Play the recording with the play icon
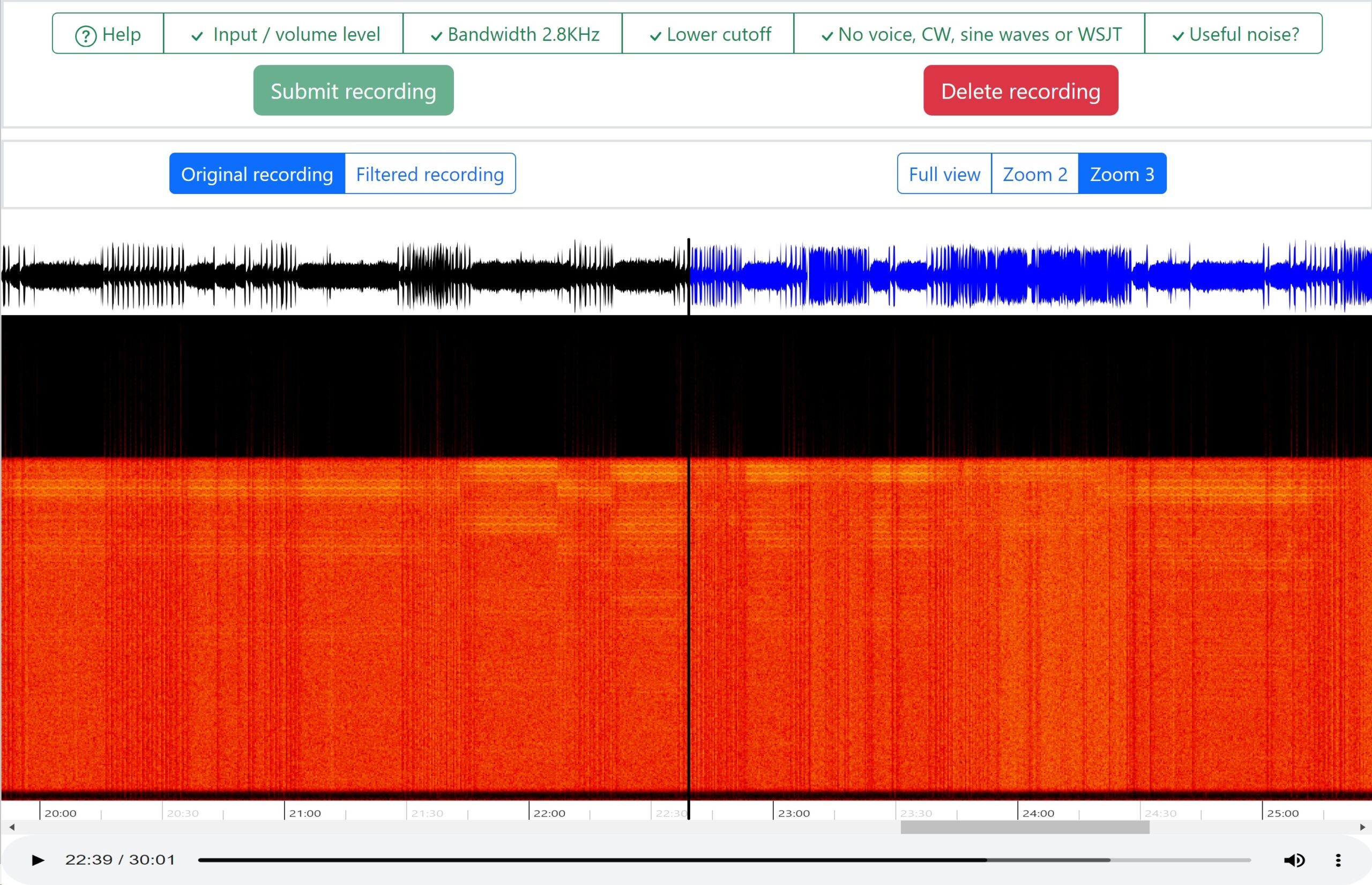 [38, 860]
